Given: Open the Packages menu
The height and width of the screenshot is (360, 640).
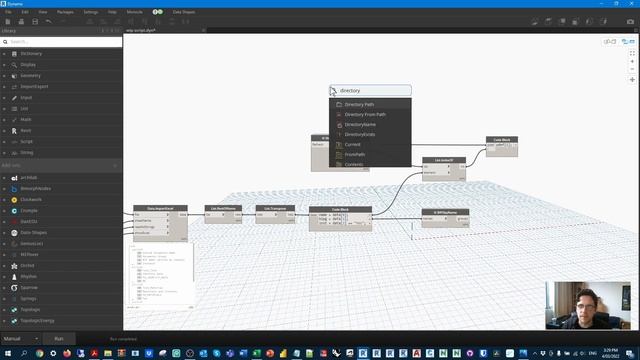Looking at the screenshot, I should tap(65, 12).
